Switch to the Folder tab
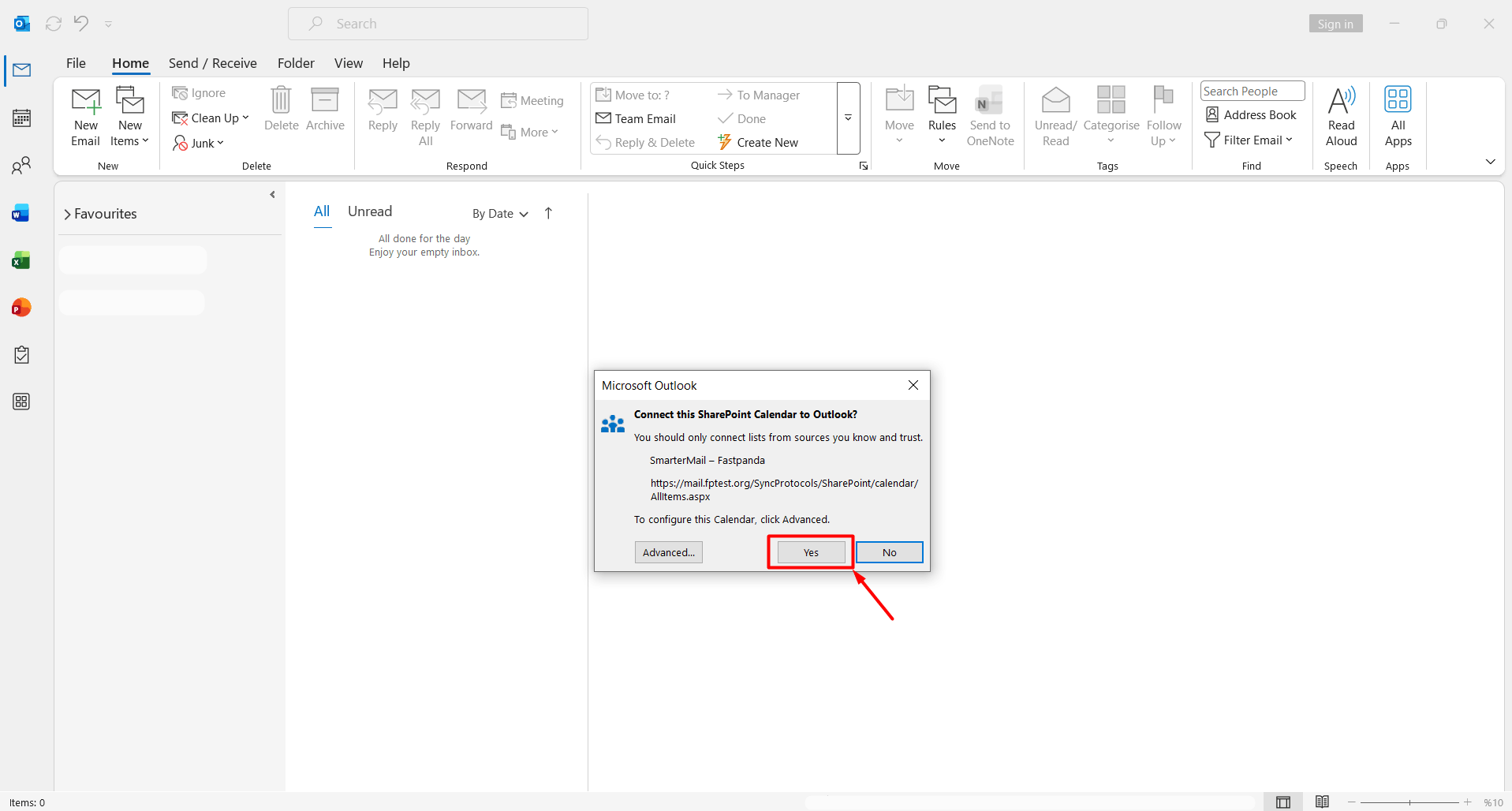Viewport: 1512px width, 811px height. 296,63
